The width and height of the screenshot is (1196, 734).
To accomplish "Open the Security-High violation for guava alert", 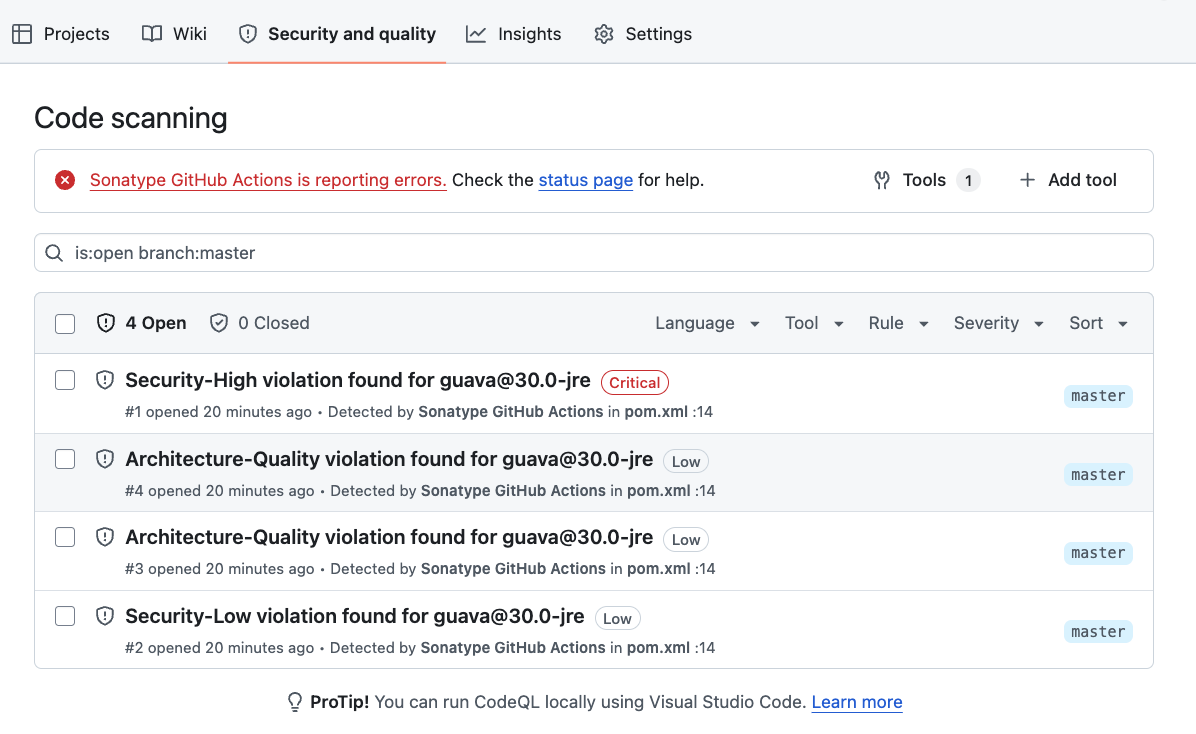I will [x=358, y=380].
